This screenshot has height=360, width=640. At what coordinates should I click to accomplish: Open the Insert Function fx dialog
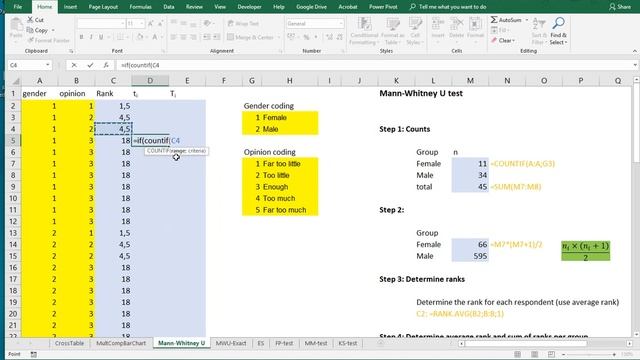(106, 65)
